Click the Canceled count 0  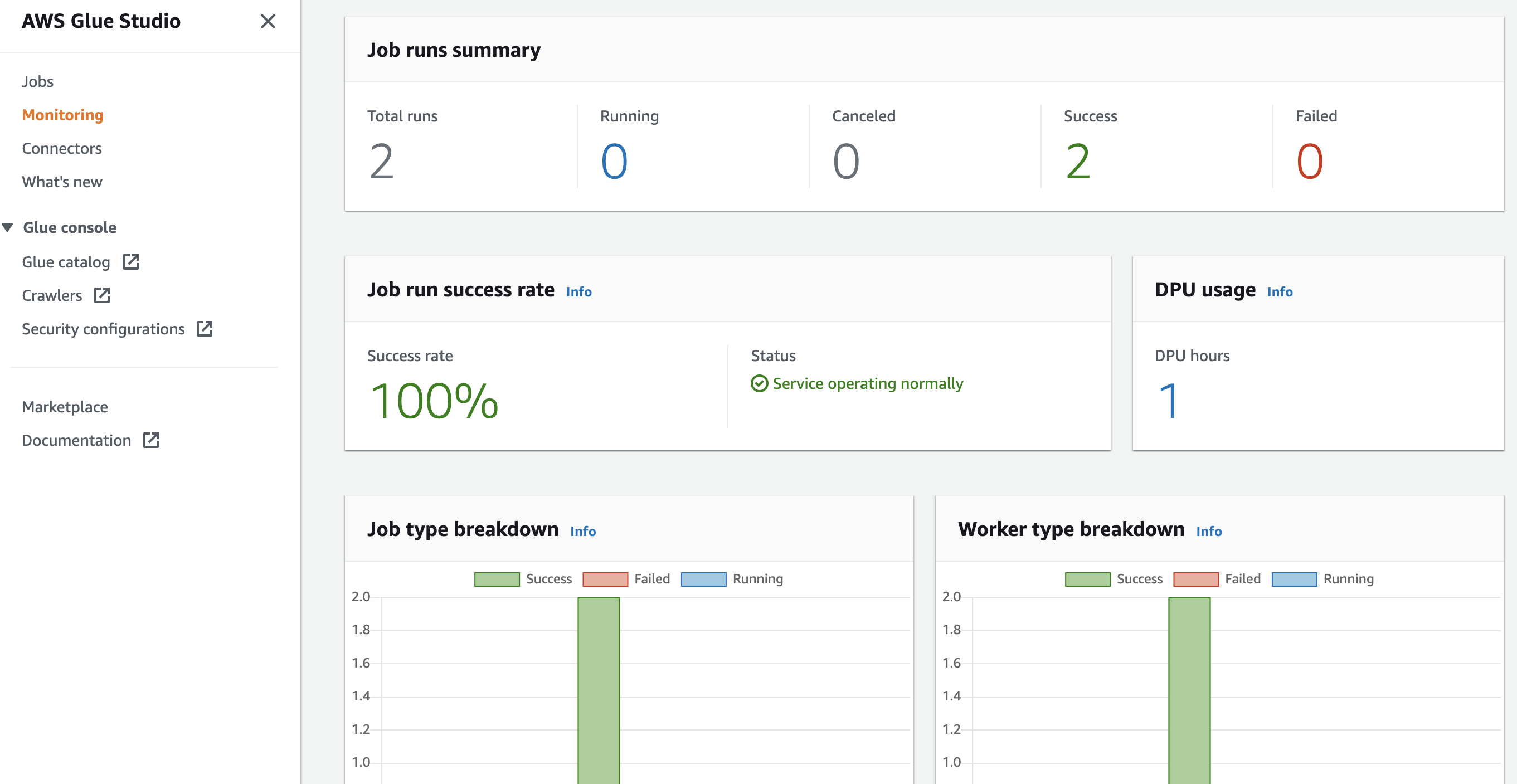pos(845,162)
